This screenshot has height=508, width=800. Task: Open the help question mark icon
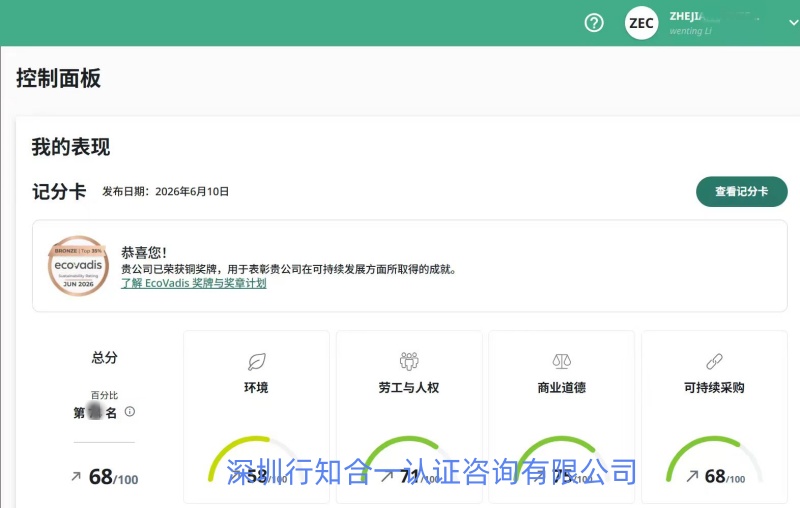(x=594, y=23)
